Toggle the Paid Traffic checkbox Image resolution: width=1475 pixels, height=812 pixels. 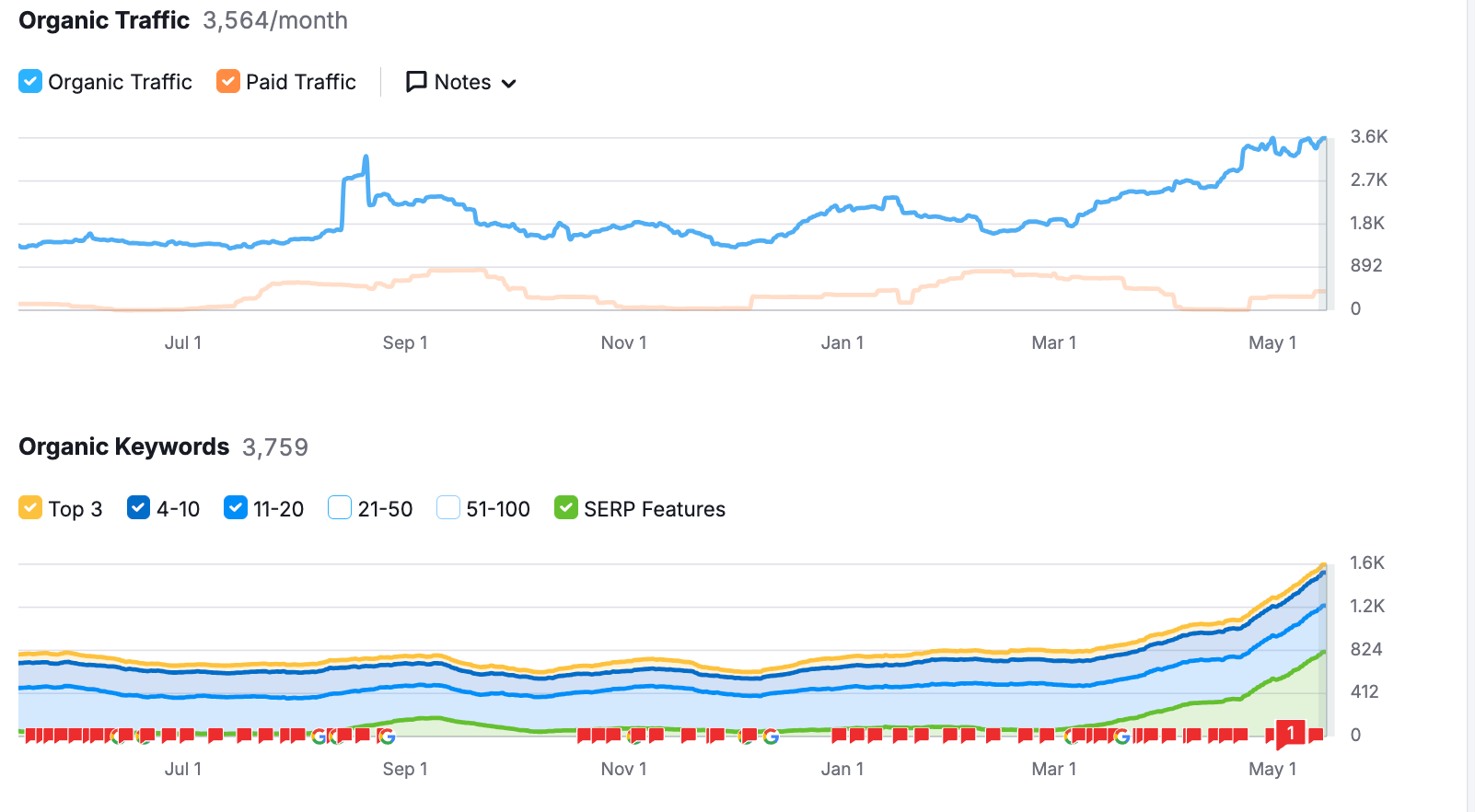tap(228, 81)
